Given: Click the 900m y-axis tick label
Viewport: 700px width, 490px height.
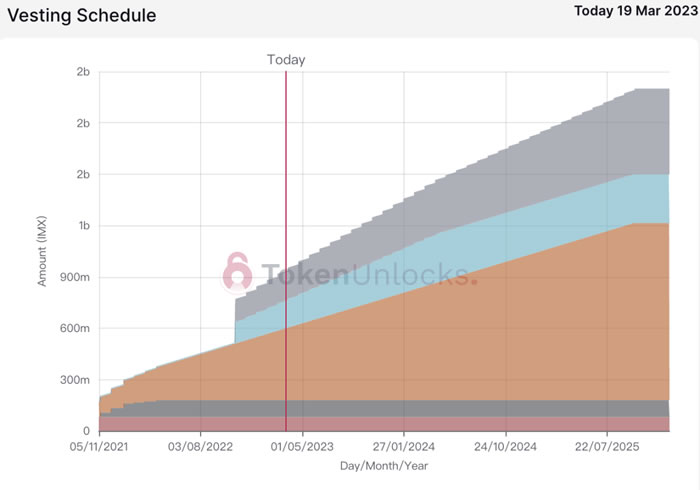Looking at the screenshot, I should [x=75, y=277].
